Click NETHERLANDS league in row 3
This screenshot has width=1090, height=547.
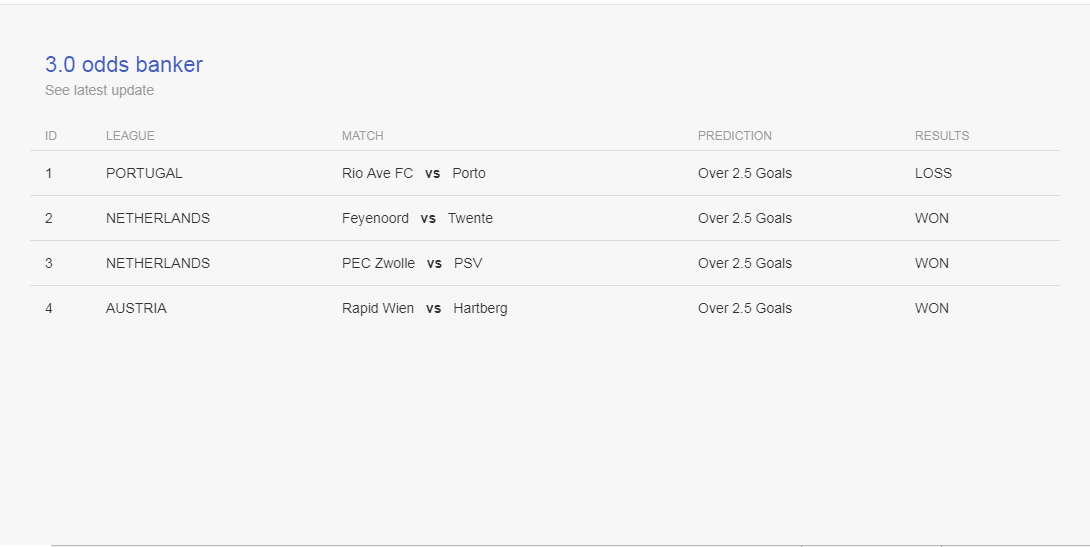click(158, 263)
